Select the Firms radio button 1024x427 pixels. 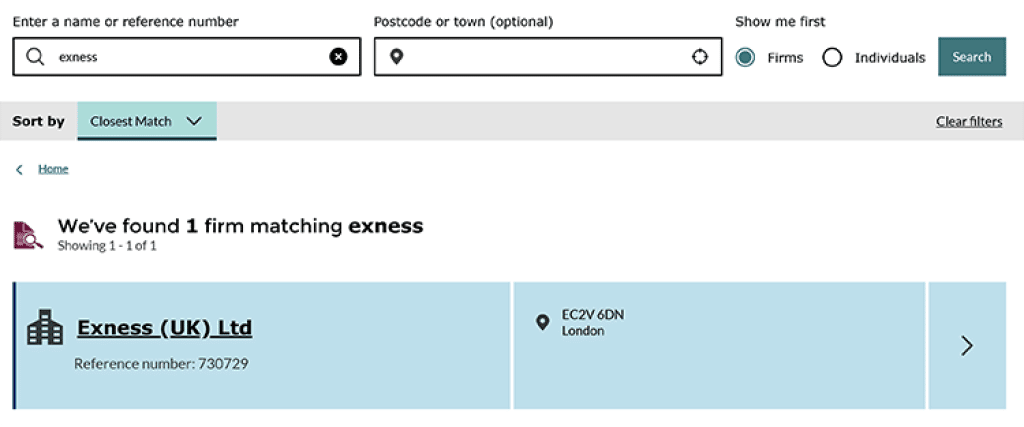click(x=745, y=57)
